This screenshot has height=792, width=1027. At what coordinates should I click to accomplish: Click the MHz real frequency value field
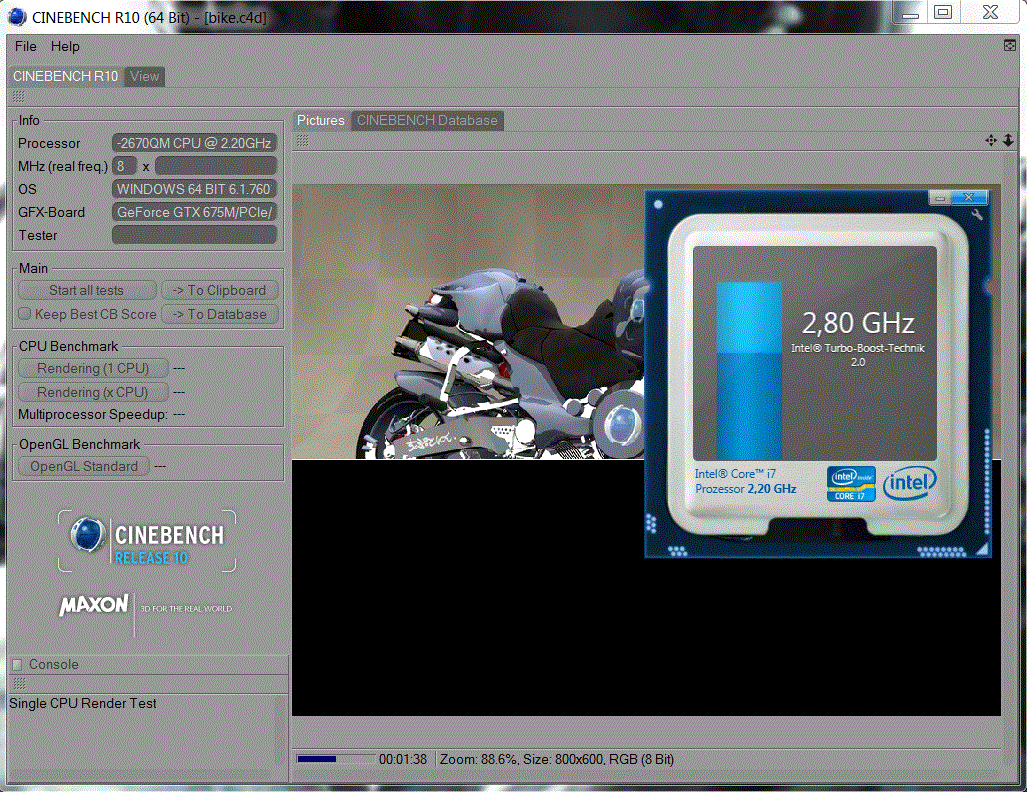pyautogui.click(x=216, y=166)
